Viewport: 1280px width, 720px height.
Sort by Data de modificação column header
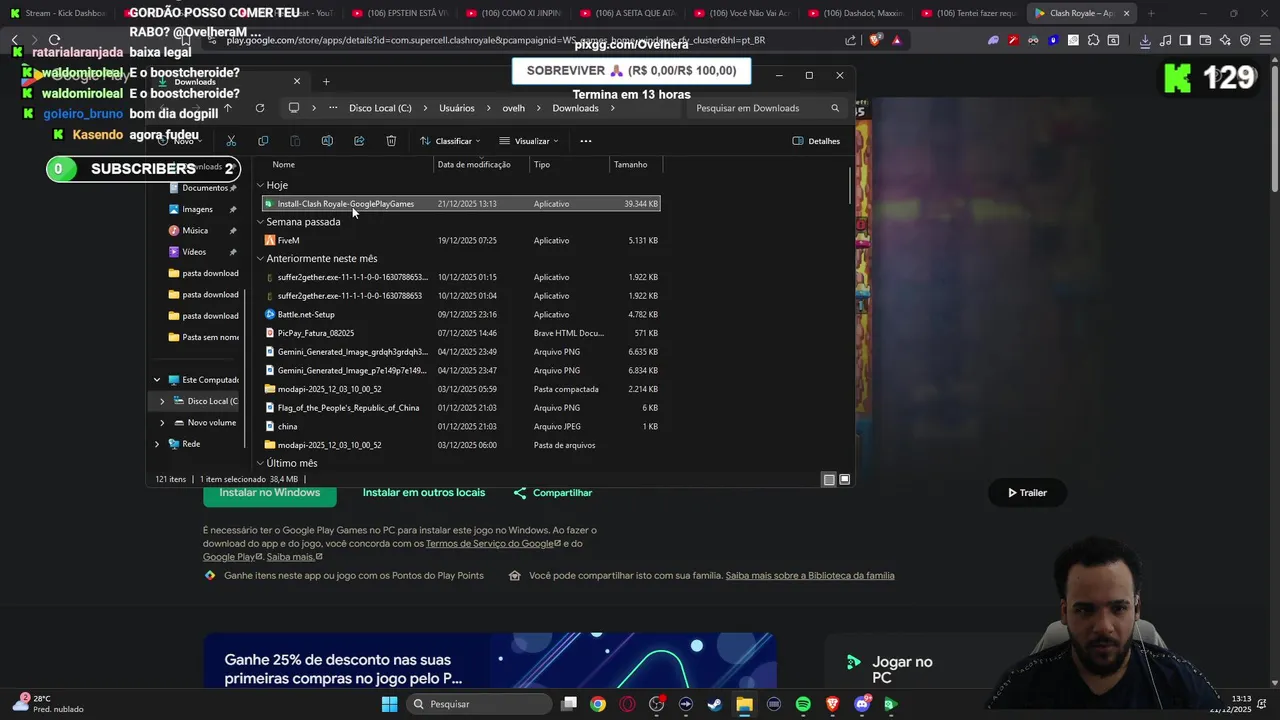coord(474,165)
